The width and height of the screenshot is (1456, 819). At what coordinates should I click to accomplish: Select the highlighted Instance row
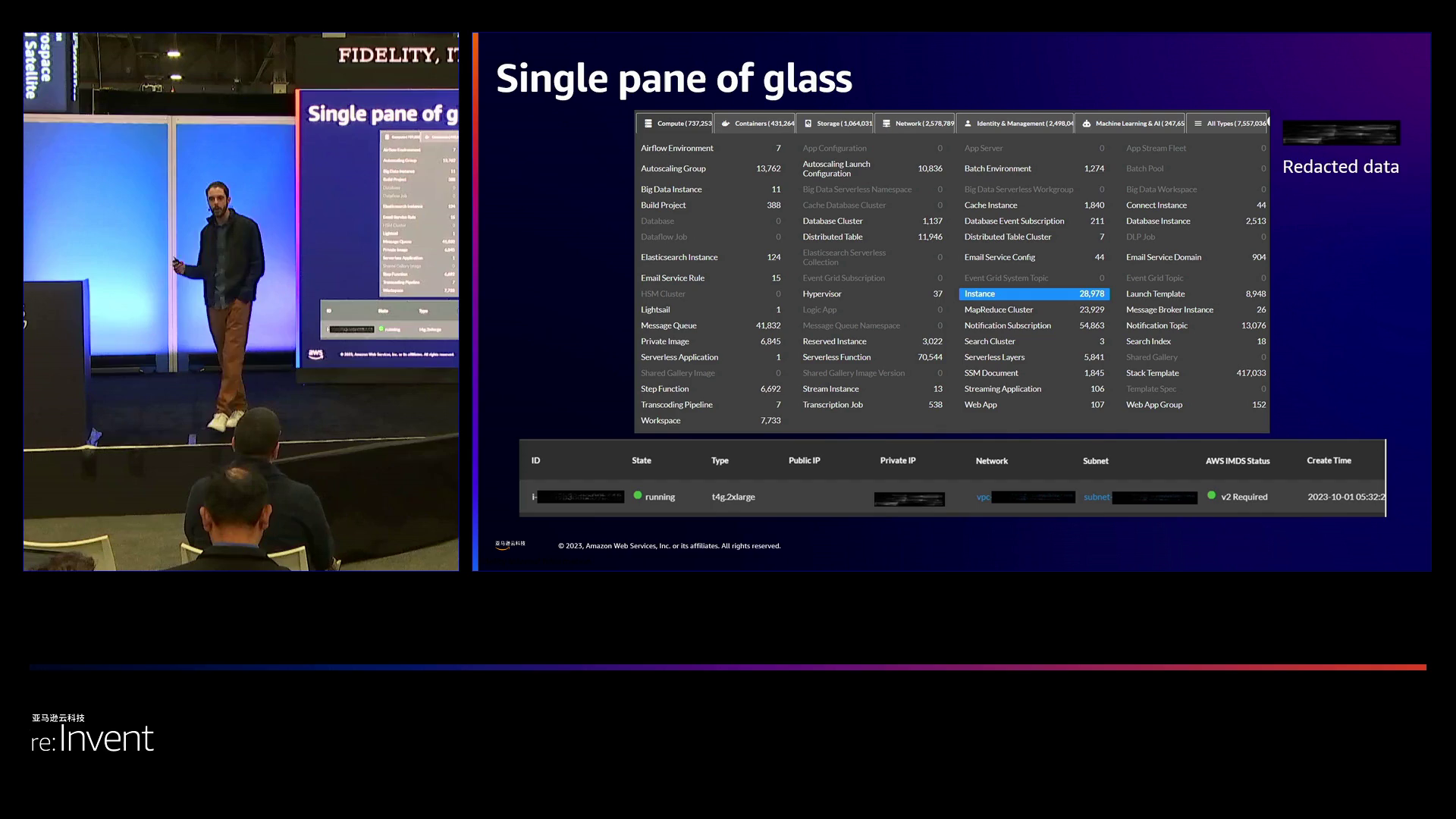tap(1033, 294)
